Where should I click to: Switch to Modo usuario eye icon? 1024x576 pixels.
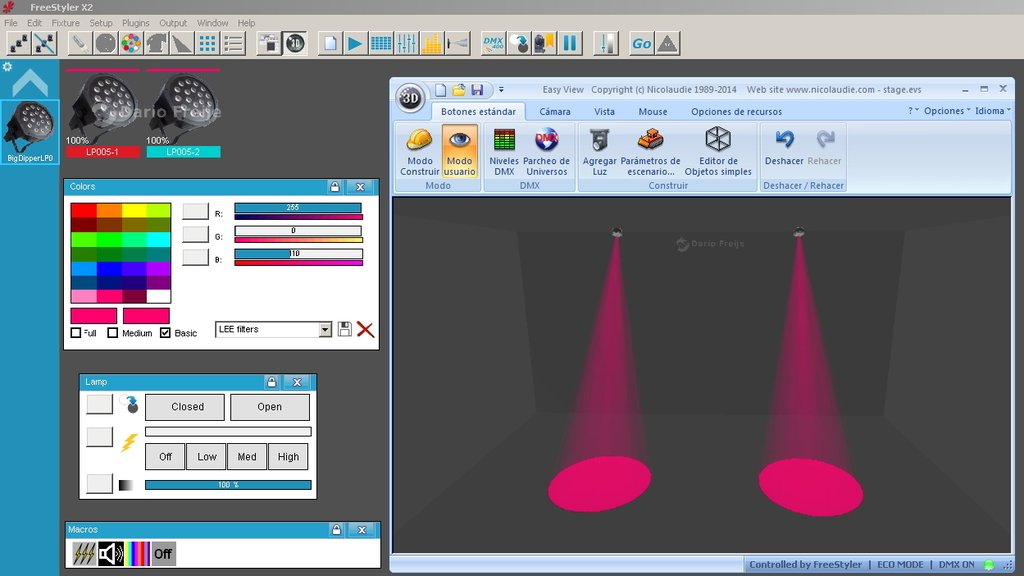click(x=459, y=152)
